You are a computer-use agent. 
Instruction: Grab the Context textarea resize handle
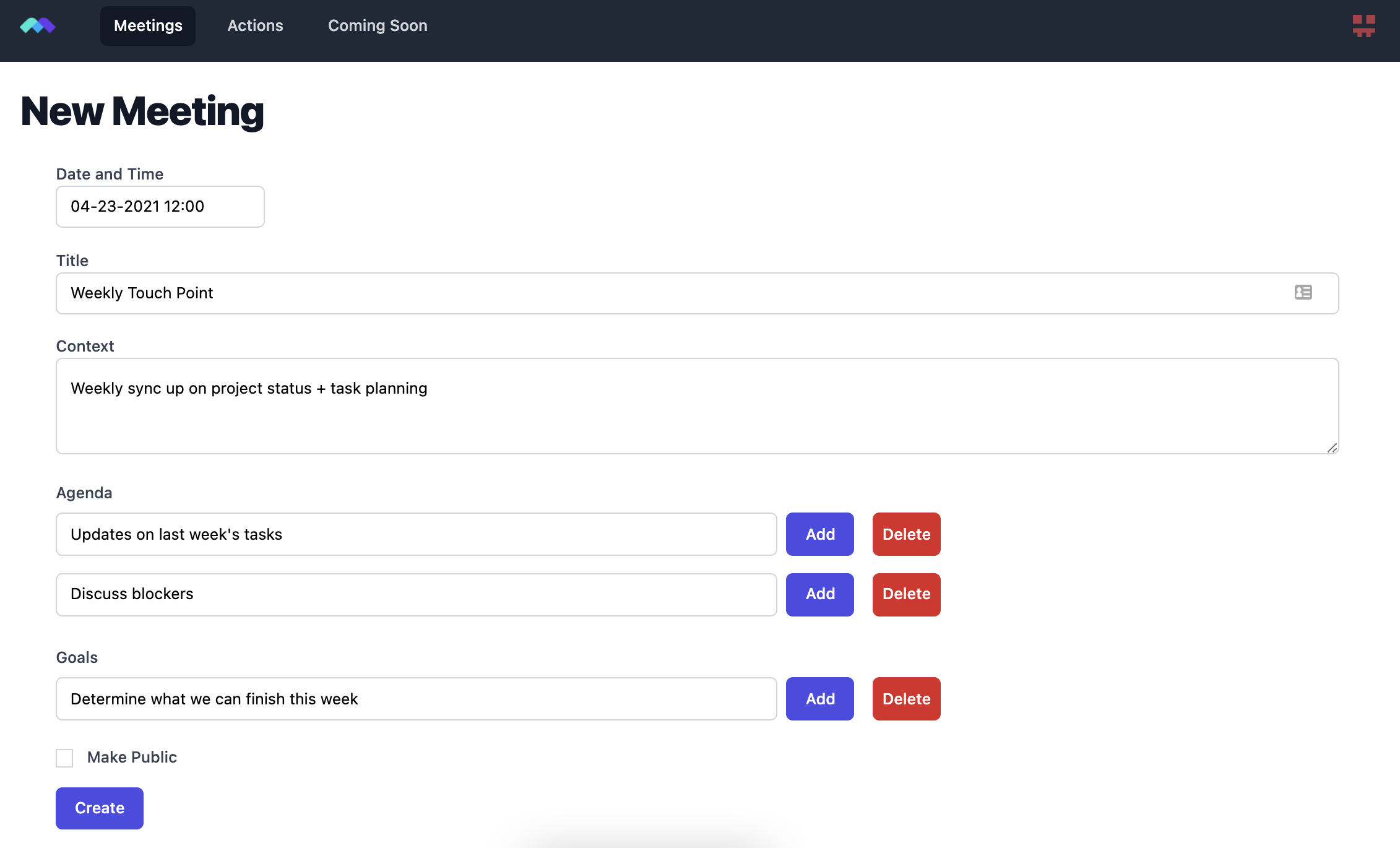1332,448
